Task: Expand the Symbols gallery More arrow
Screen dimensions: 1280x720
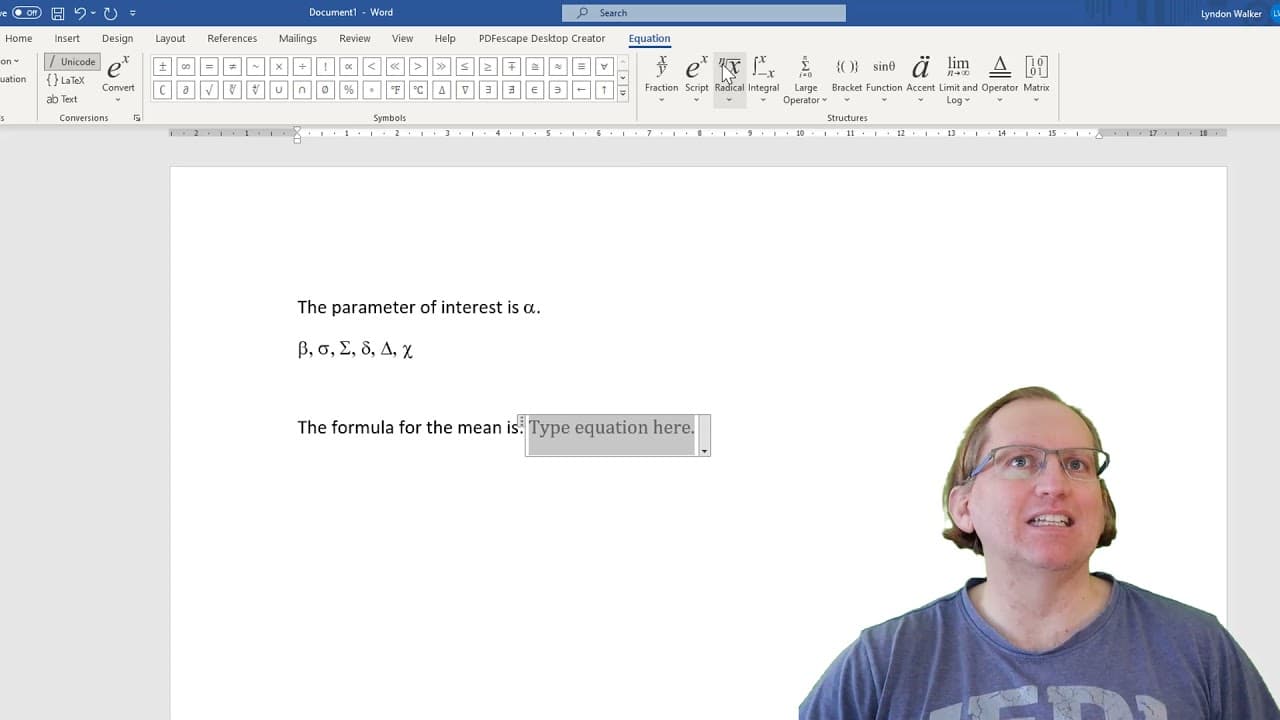Action: point(622,92)
